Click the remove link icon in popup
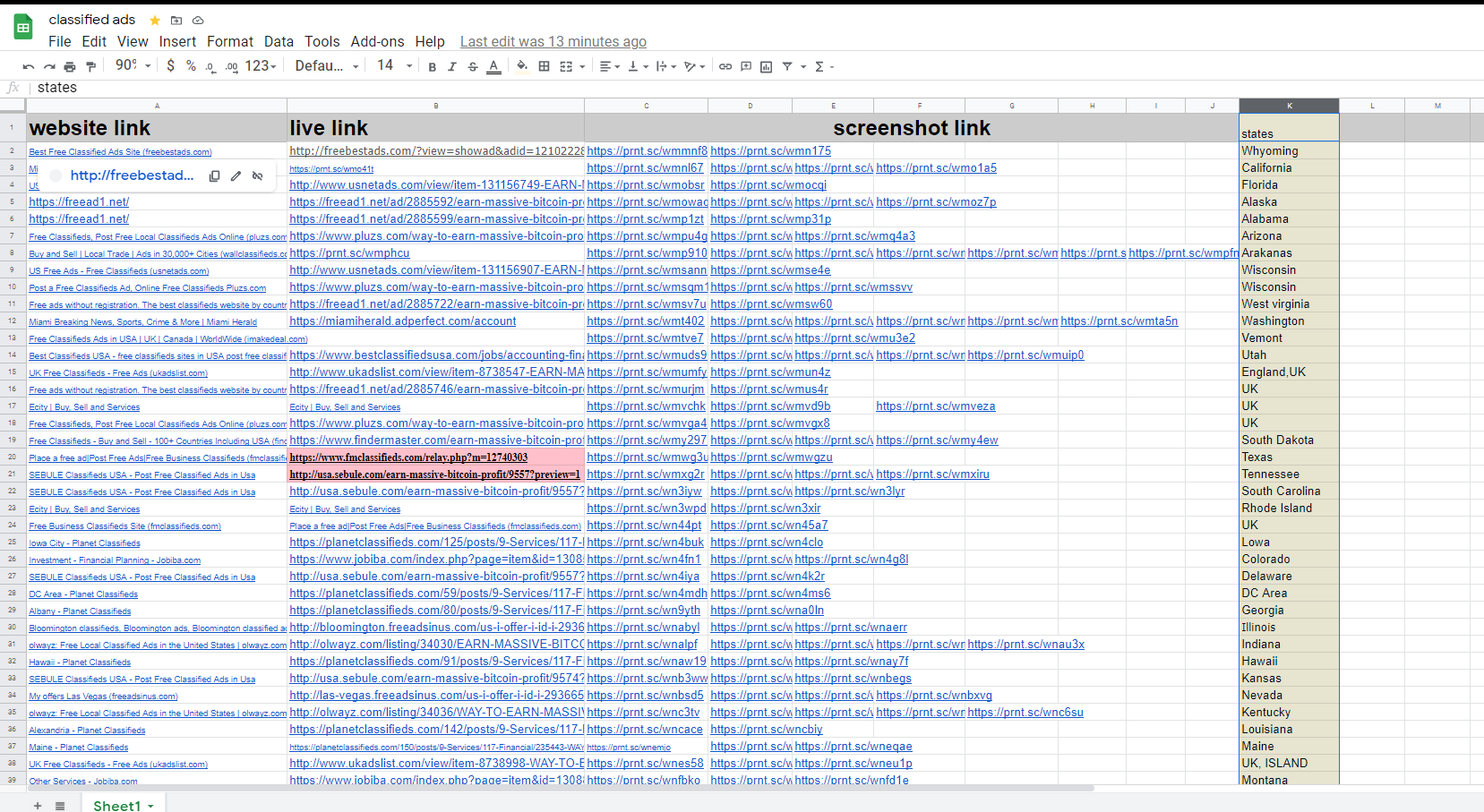 [258, 176]
